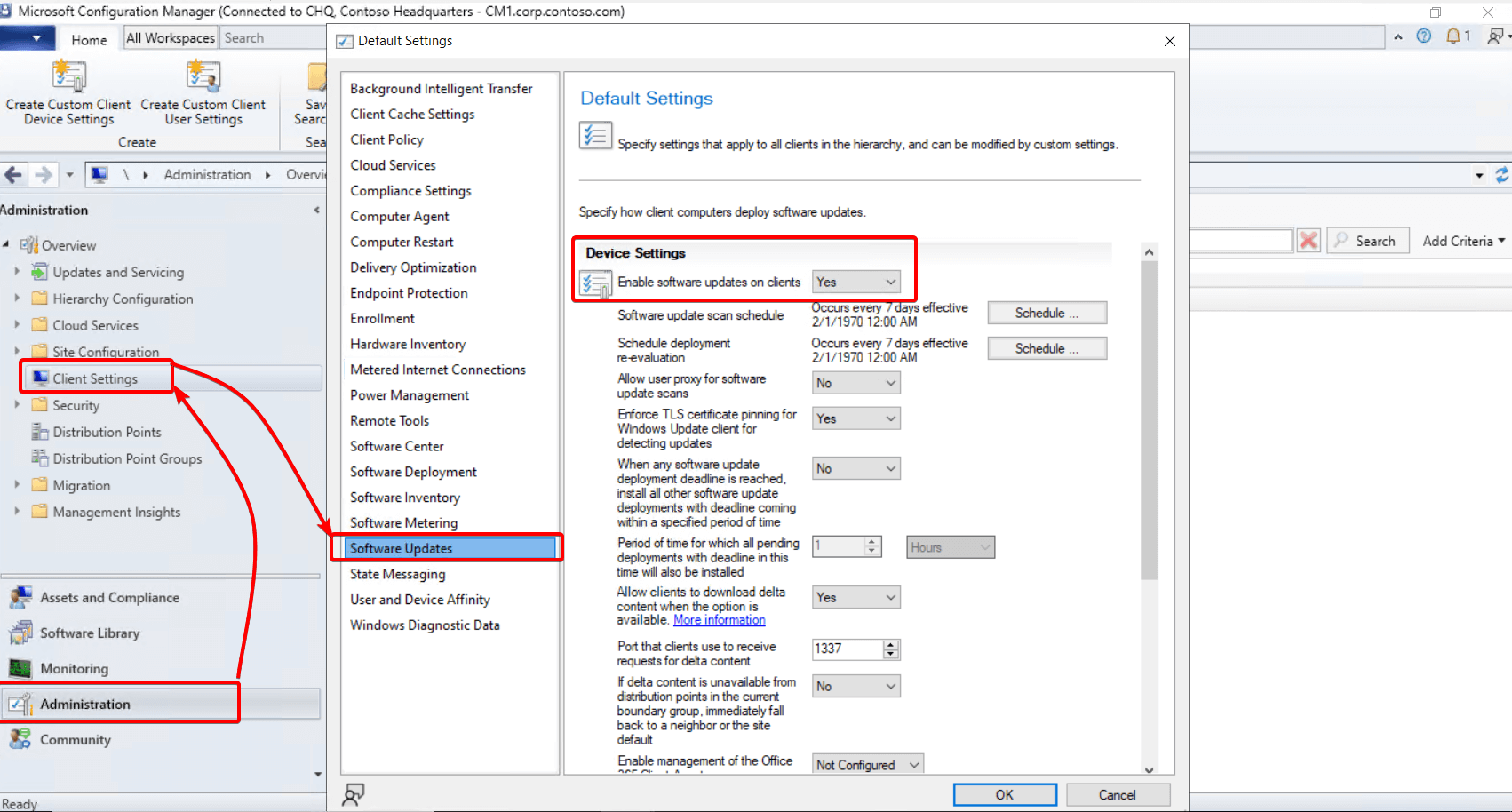This screenshot has width=1512, height=812.
Task: Increase delta content port stepper up arrow
Action: (x=891, y=644)
